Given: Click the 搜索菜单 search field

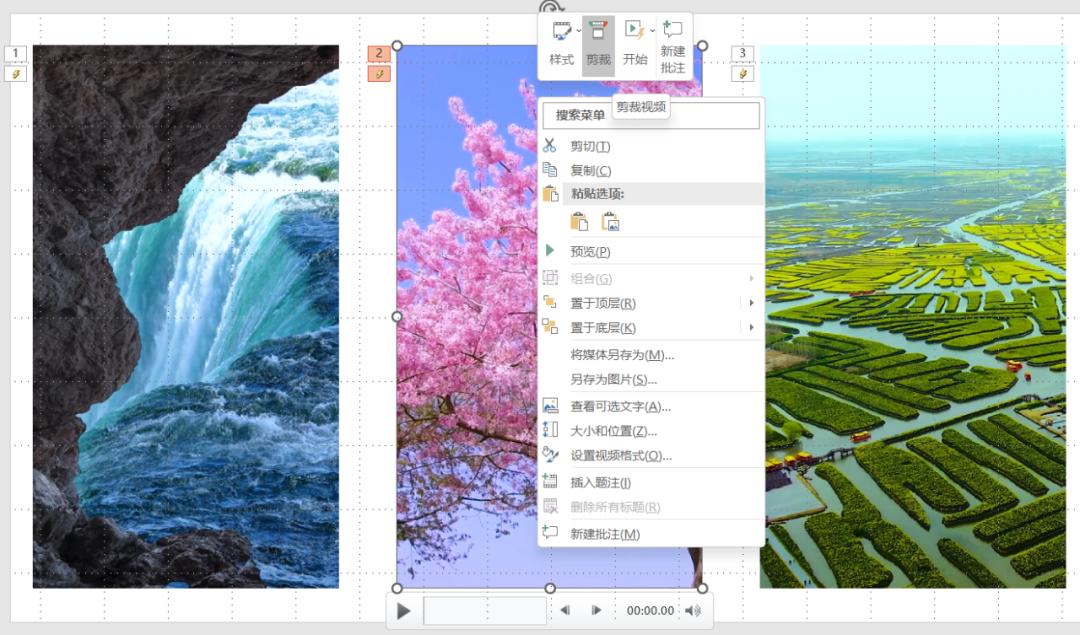Looking at the screenshot, I should pyautogui.click(x=650, y=115).
